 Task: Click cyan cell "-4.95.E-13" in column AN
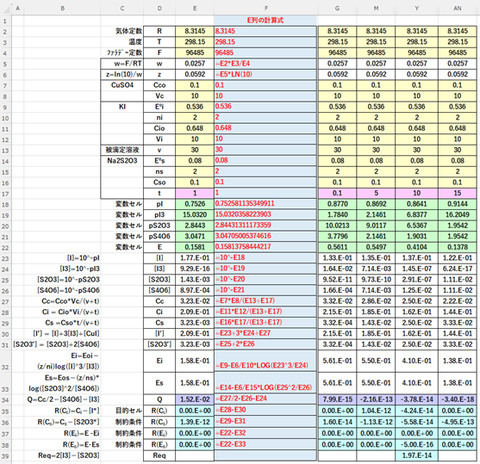coord(457,422)
